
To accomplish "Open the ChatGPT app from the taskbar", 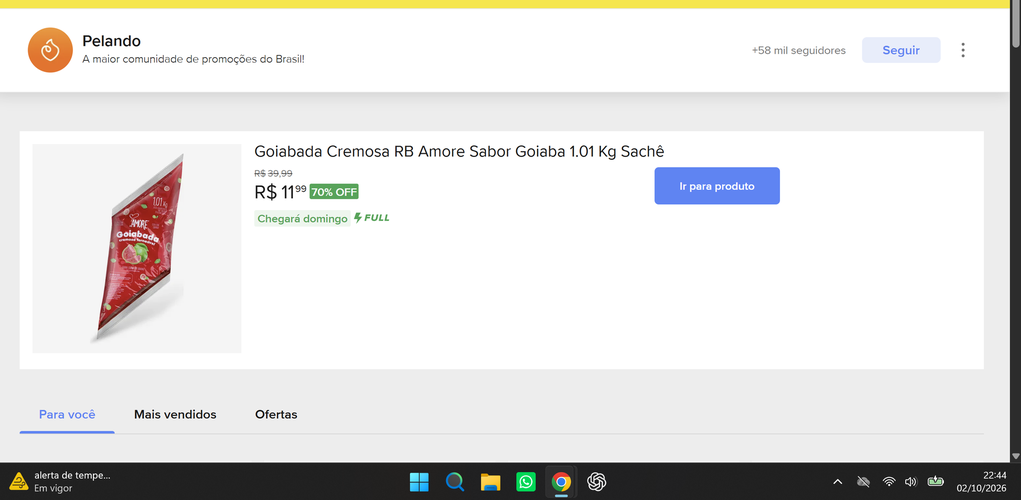I will click(x=596, y=482).
